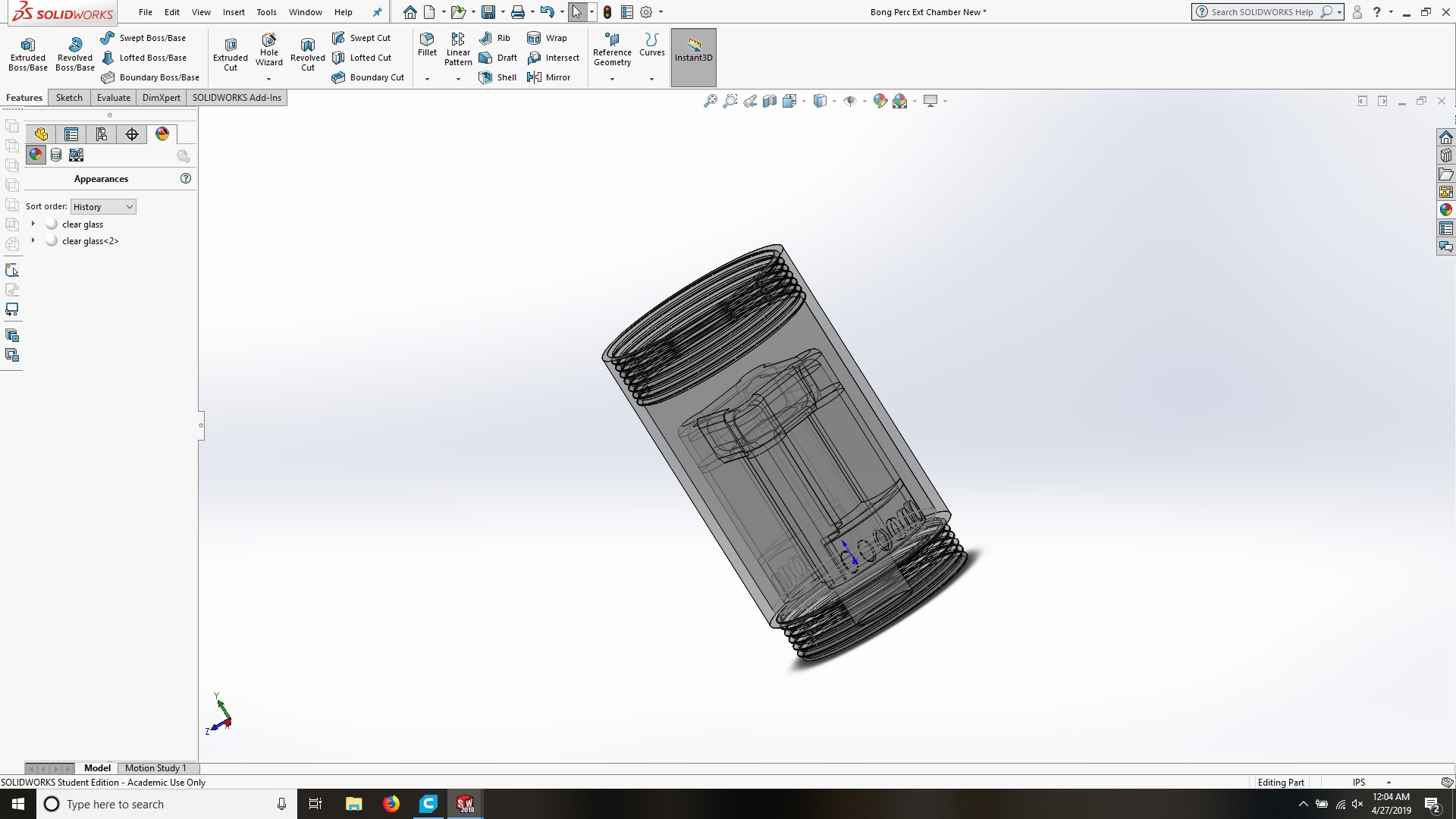This screenshot has width=1456, height=819.
Task: Click the Windows taskbar search box
Action: coord(165,804)
